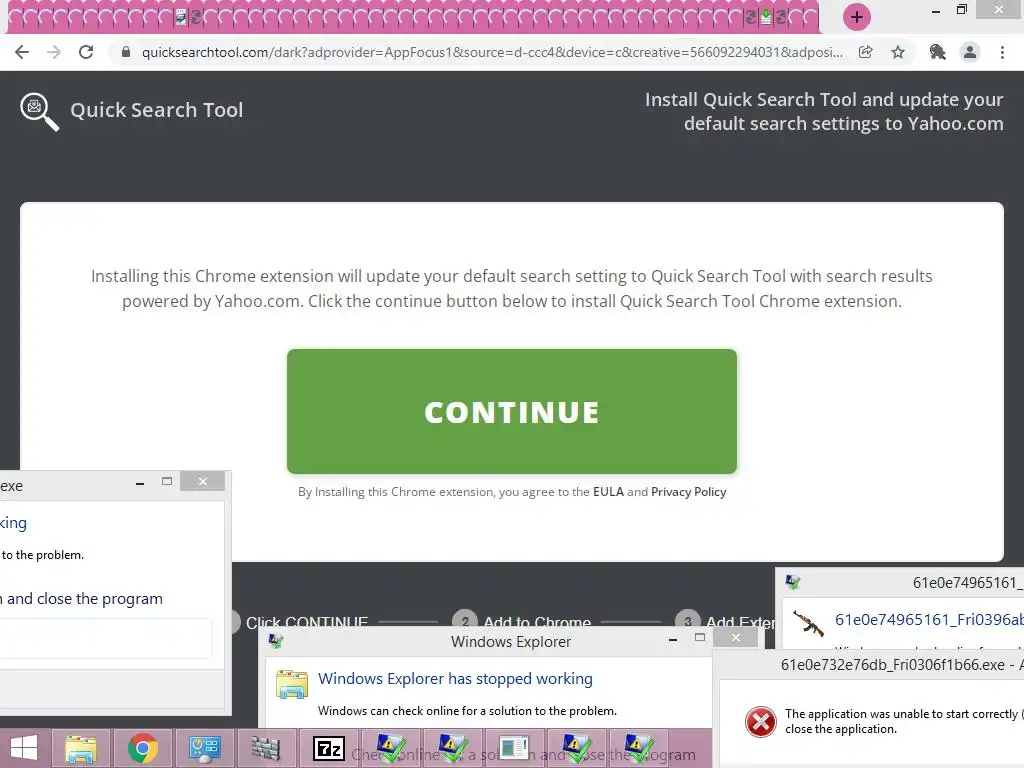Maximize the left .exe error dialog
1024x768 pixels.
tap(167, 481)
